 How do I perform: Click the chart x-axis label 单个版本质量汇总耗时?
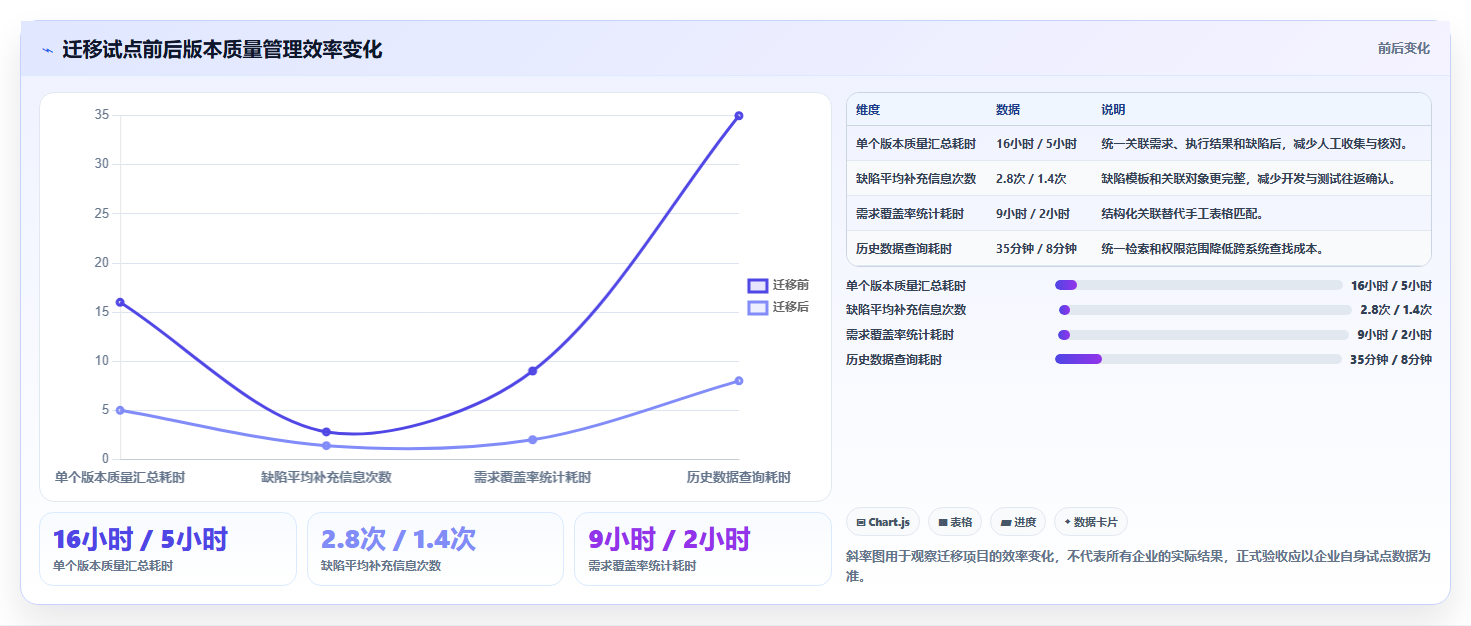[x=120, y=478]
